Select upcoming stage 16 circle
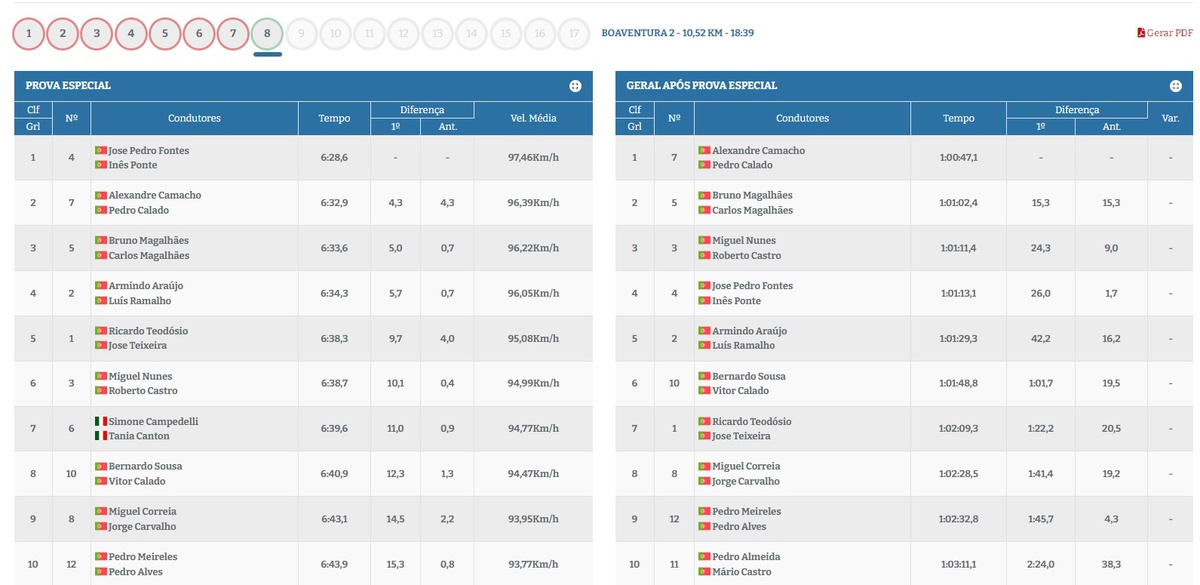This screenshot has height=585, width=1200. coord(540,33)
